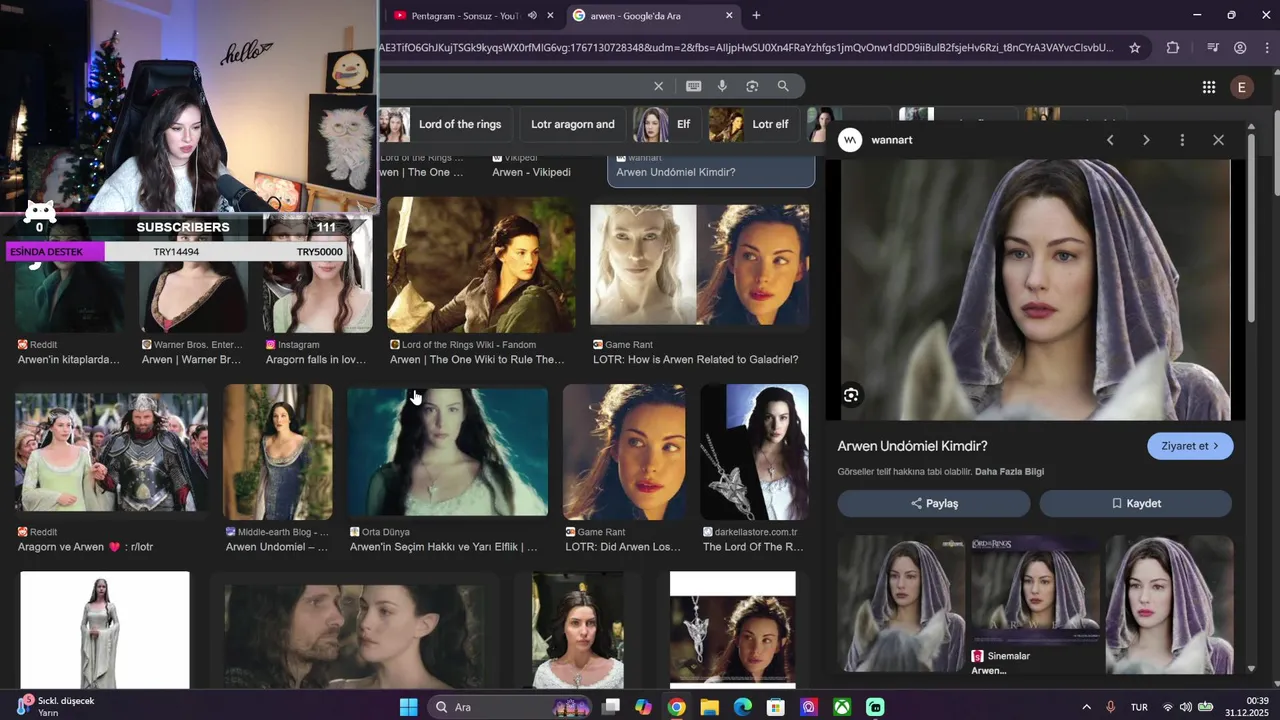Search inside image with Lens overlay icon

851,395
